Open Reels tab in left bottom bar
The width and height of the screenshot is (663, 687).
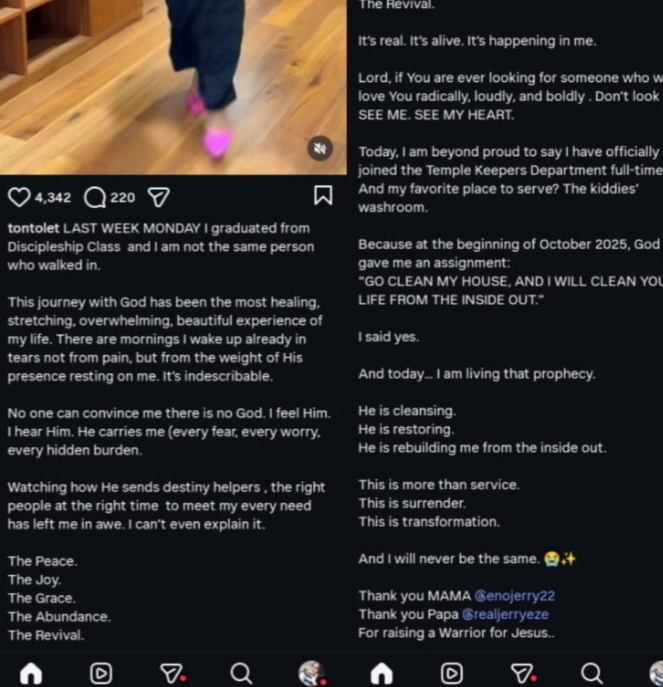101,673
